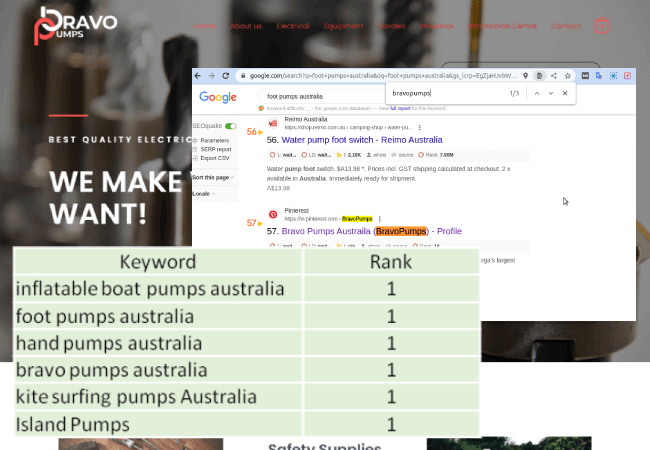Close the find-in-page bar
Screen dimensions: 650x450
point(565,93)
